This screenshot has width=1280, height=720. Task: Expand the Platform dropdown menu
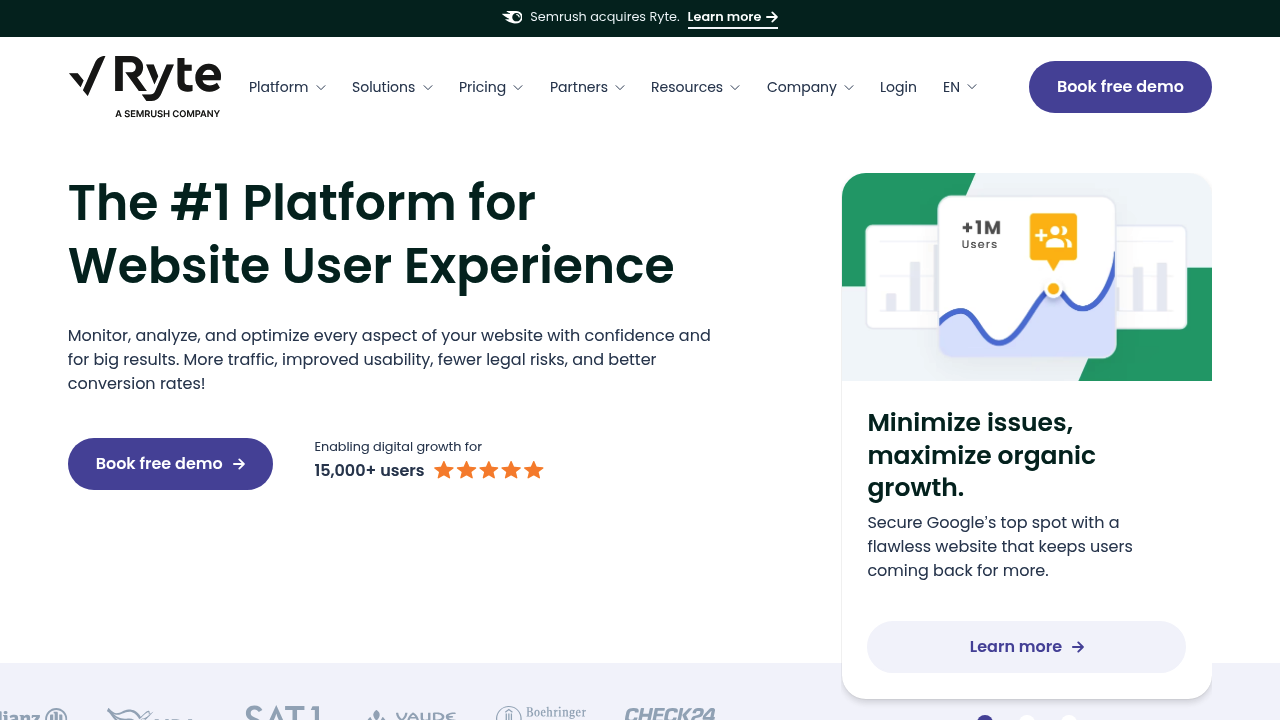[287, 87]
